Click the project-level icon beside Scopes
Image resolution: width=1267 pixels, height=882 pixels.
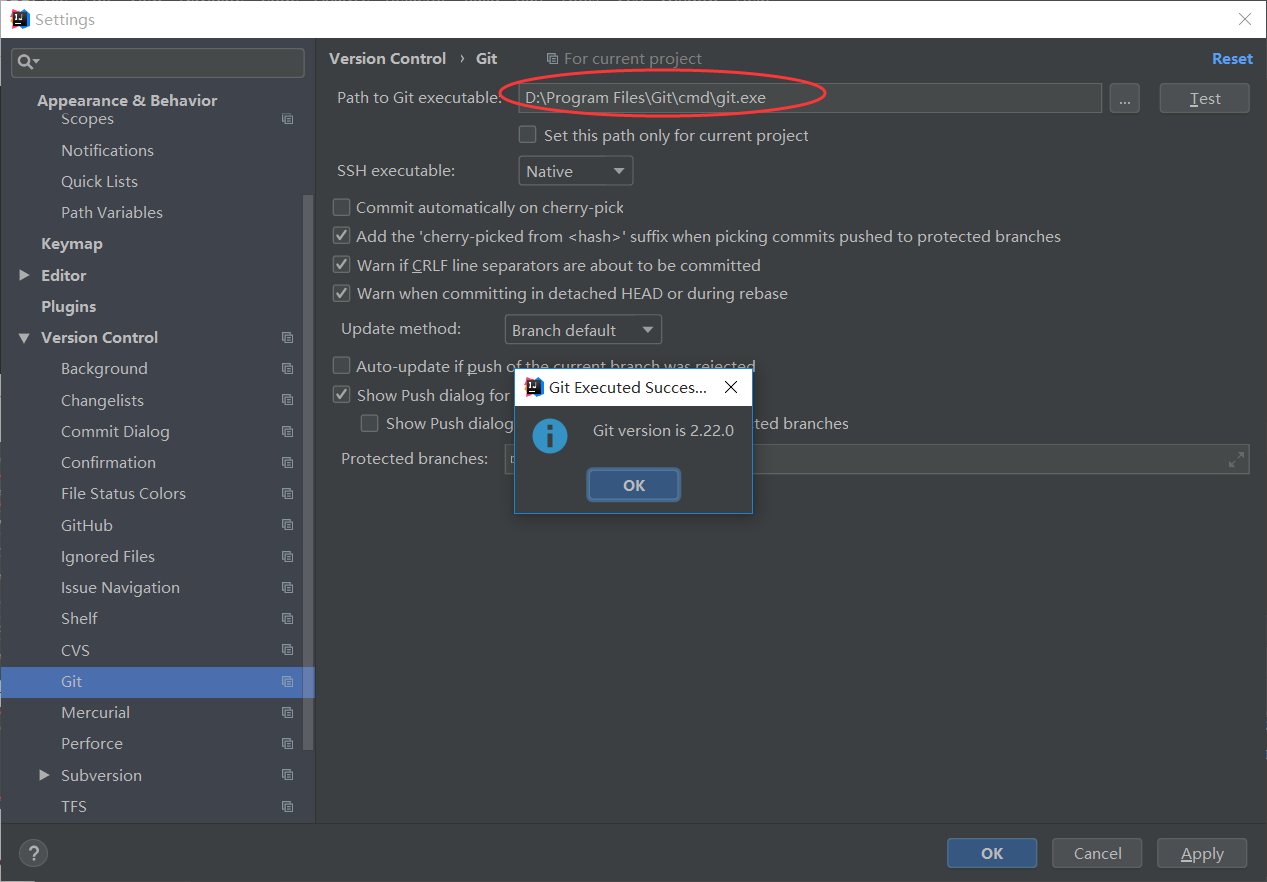[x=287, y=119]
